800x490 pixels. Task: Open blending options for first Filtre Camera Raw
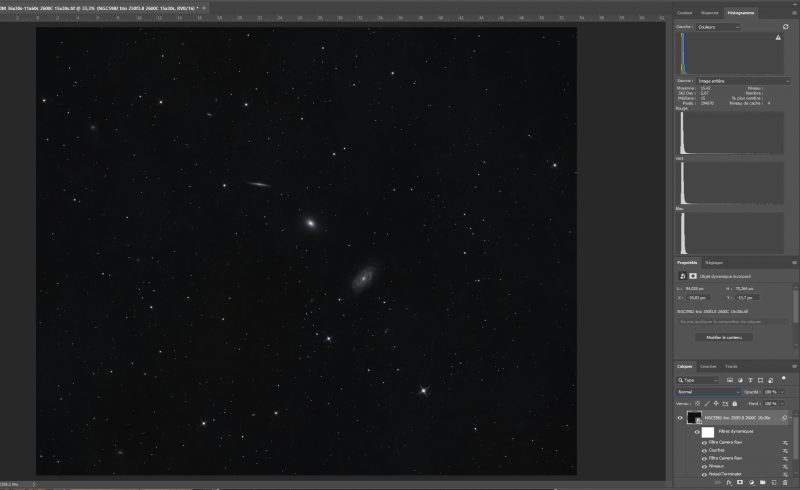coord(785,443)
